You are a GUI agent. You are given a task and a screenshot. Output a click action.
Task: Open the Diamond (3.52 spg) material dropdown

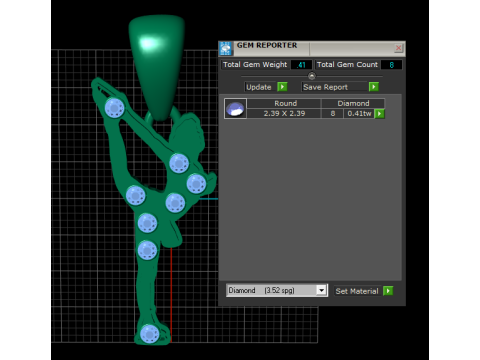(321, 290)
